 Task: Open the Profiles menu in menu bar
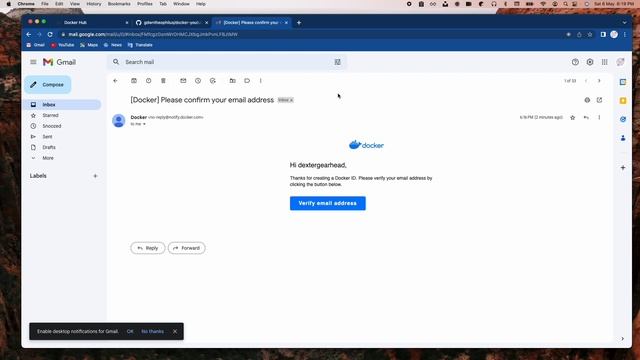144,4
